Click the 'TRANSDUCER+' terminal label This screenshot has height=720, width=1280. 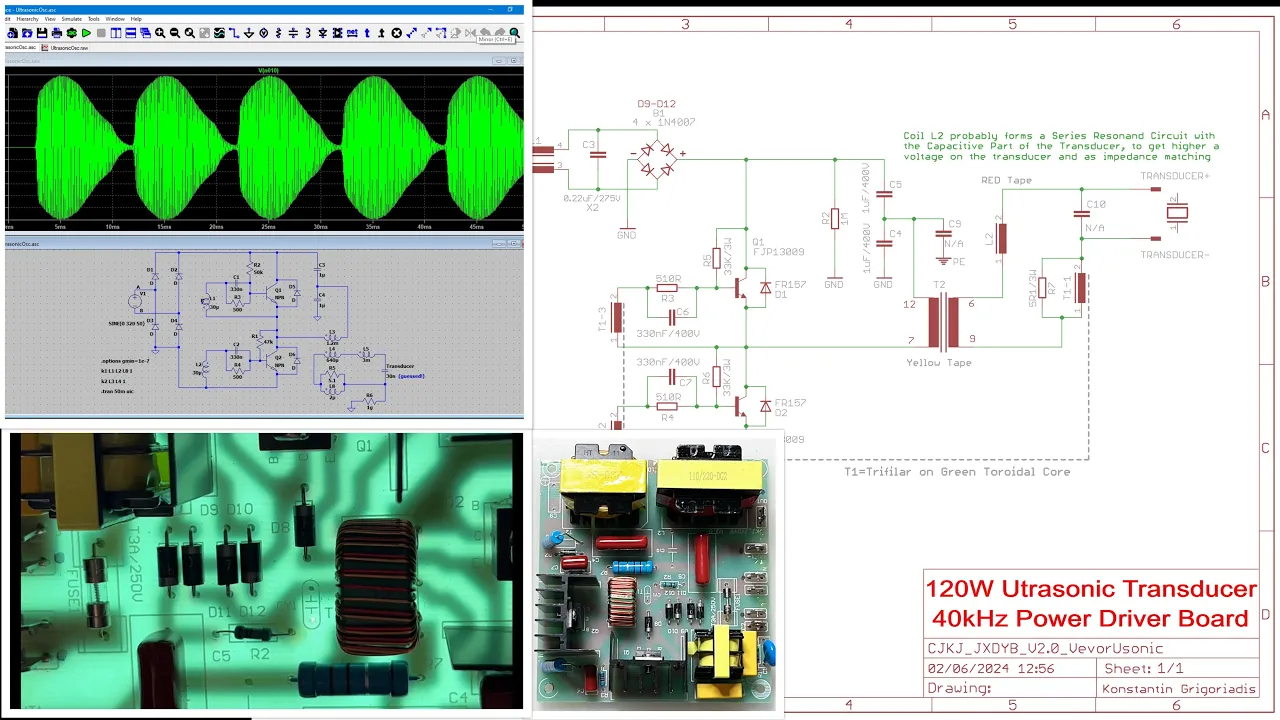click(x=1175, y=176)
